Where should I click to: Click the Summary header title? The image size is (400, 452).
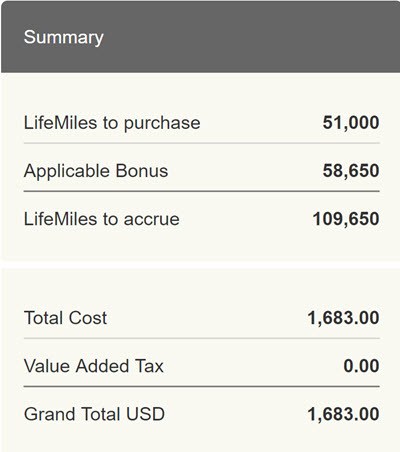click(63, 37)
